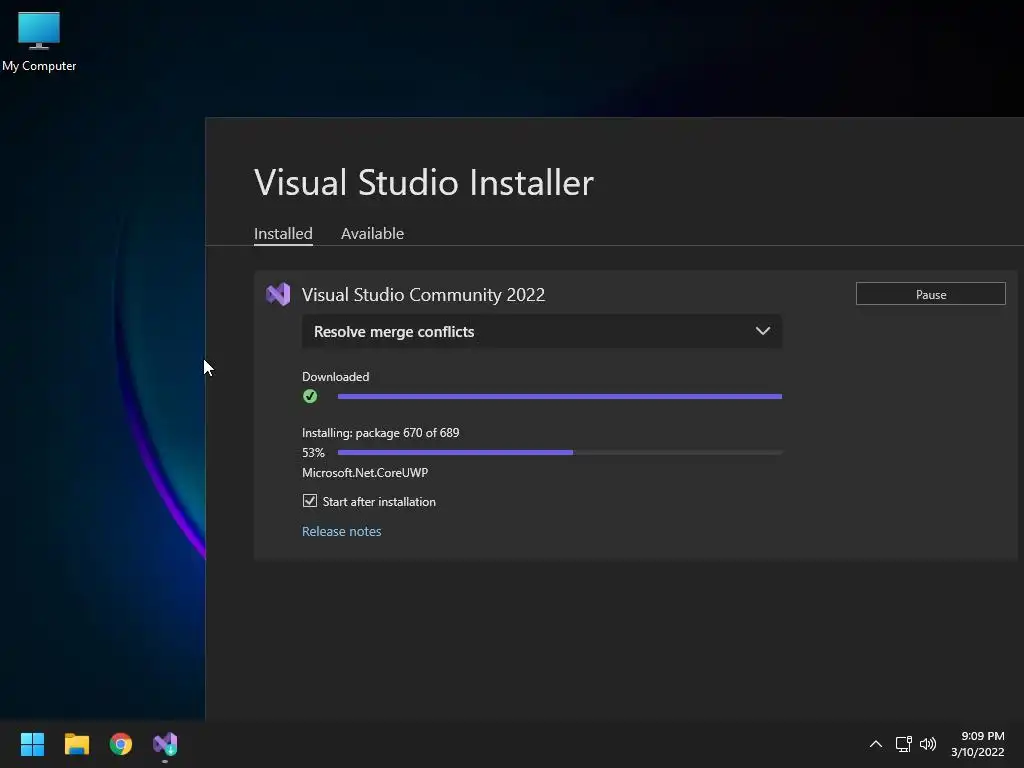Open network status tray icon
Screen dimensions: 1024x768
[903, 744]
